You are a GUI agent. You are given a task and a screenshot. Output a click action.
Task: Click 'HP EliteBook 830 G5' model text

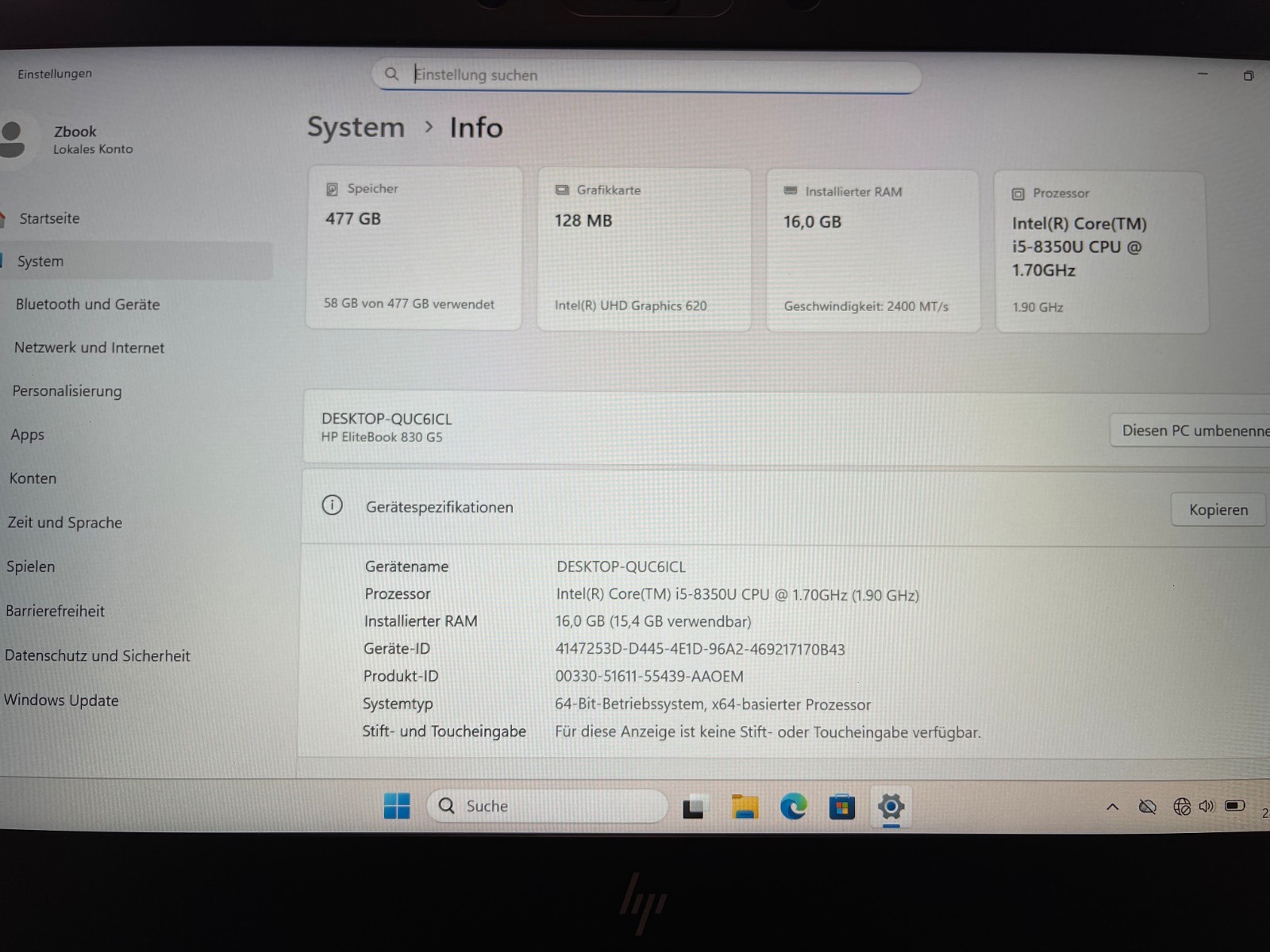(x=382, y=437)
